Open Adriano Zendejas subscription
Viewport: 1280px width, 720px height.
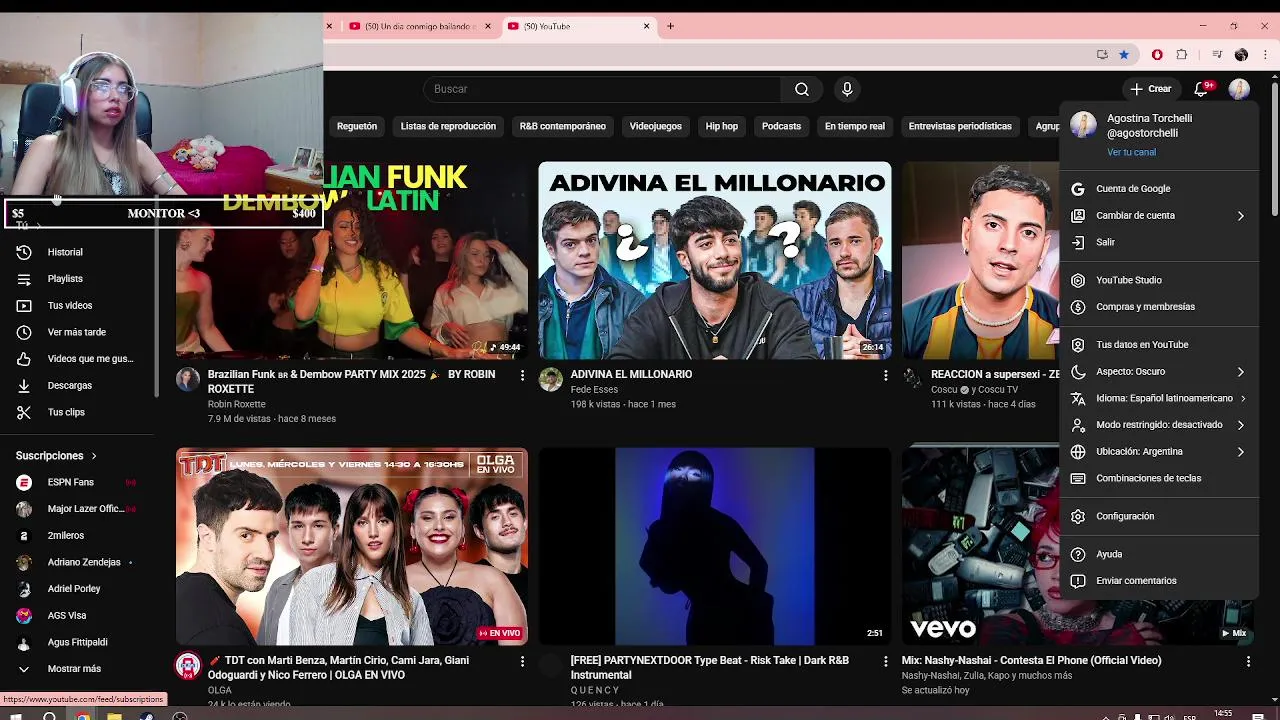pos(78,562)
